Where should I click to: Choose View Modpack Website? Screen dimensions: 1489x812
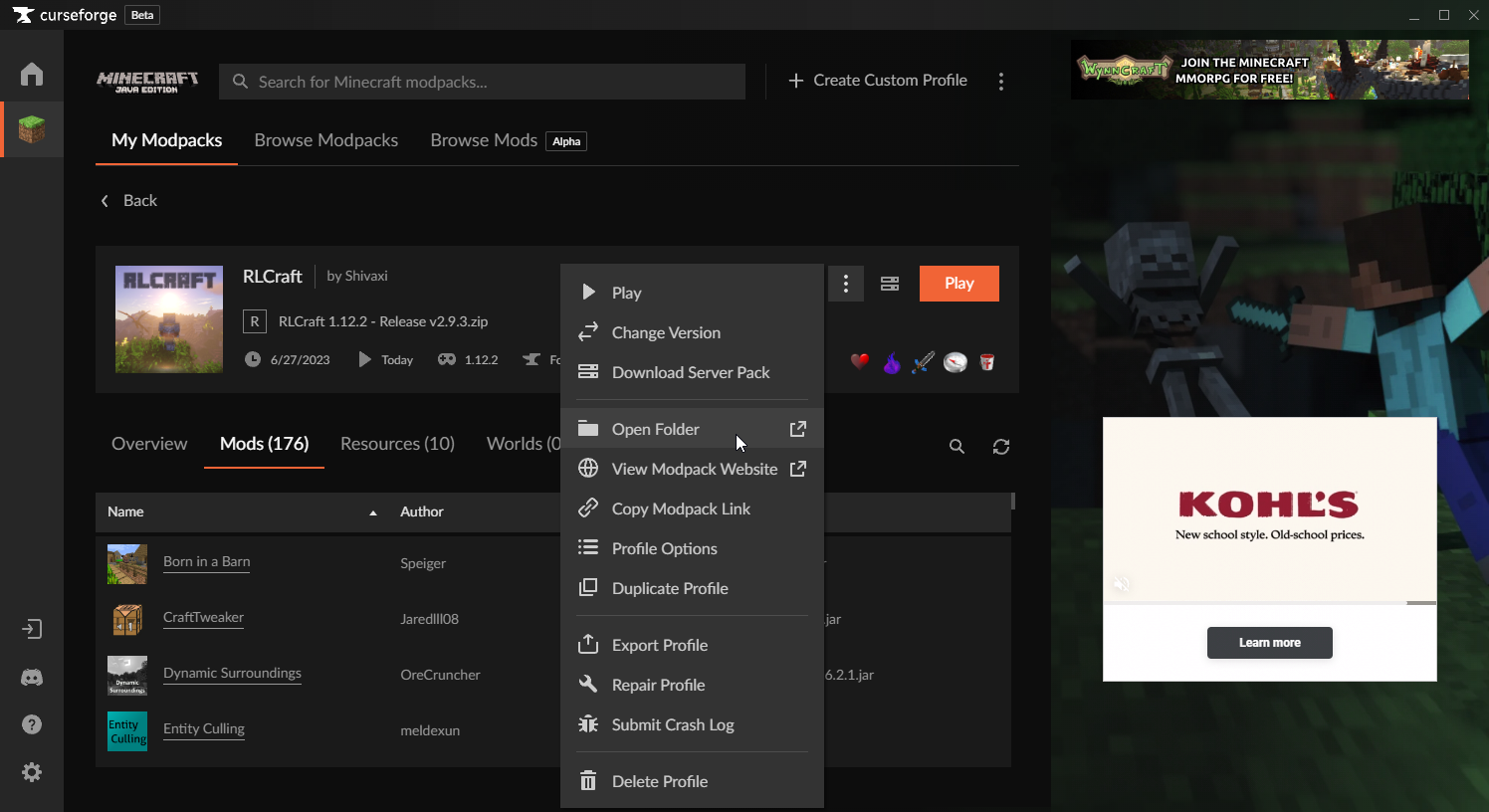(692, 469)
